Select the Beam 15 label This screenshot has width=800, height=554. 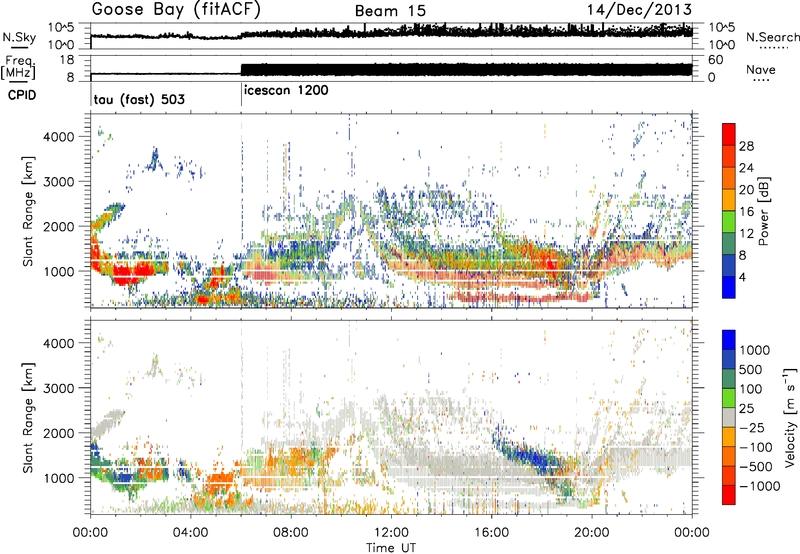pos(390,11)
